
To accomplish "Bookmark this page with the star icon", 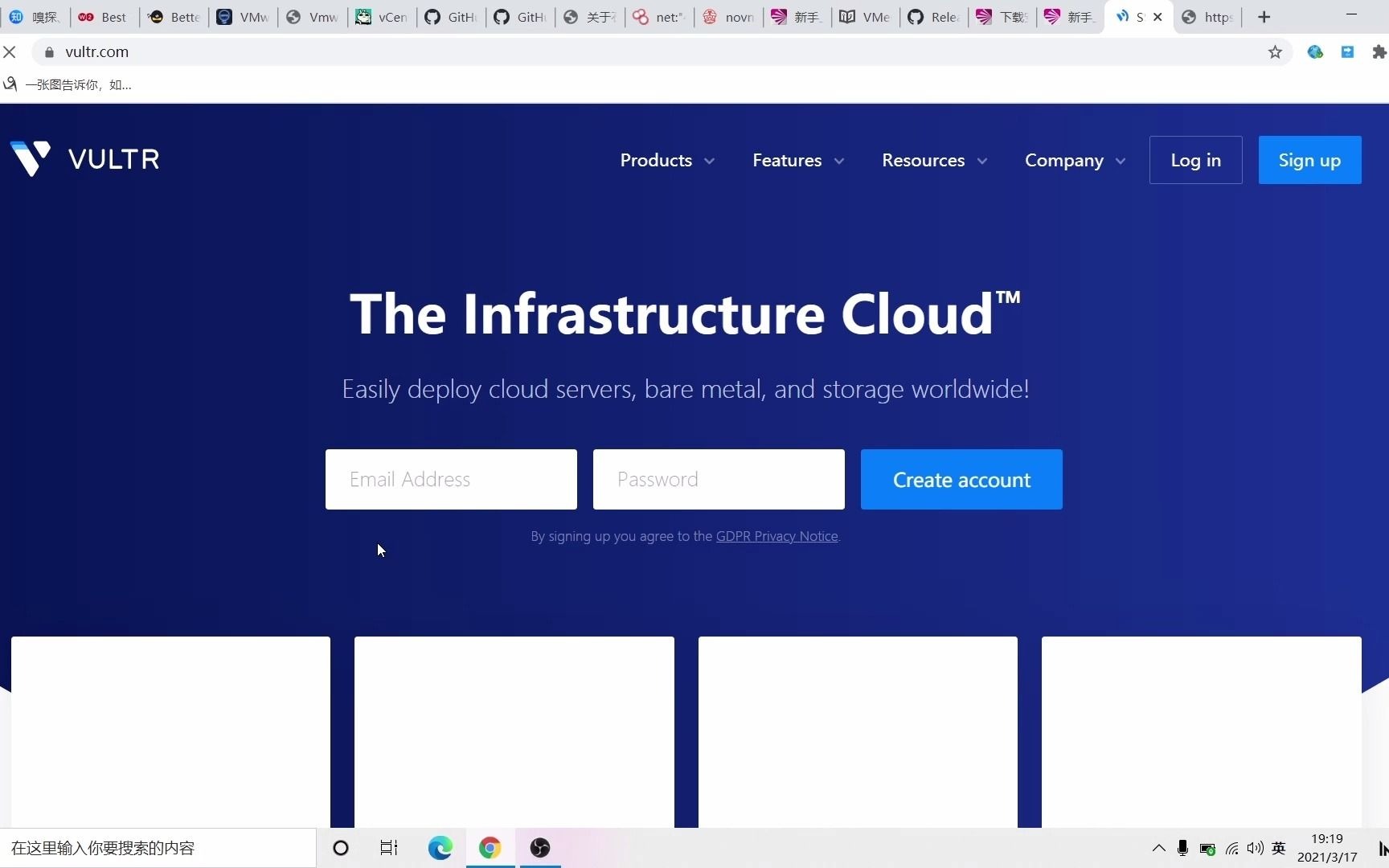I will pyautogui.click(x=1275, y=52).
